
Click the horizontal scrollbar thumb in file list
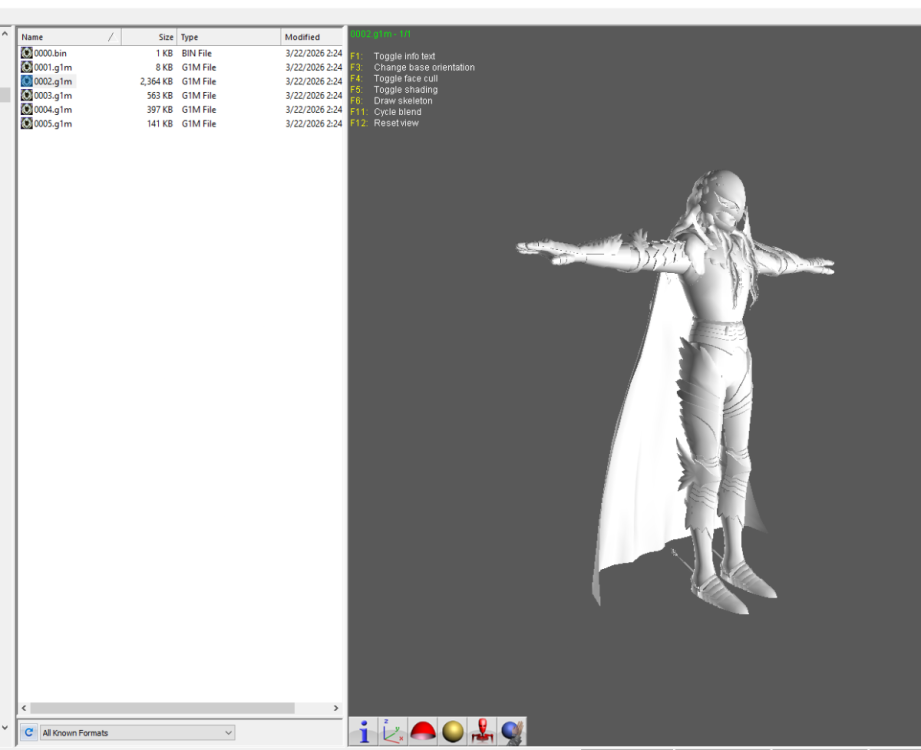point(162,708)
